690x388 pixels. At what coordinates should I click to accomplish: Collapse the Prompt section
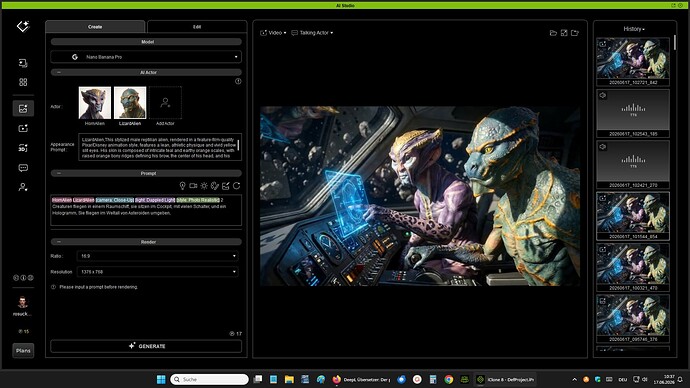coord(59,173)
